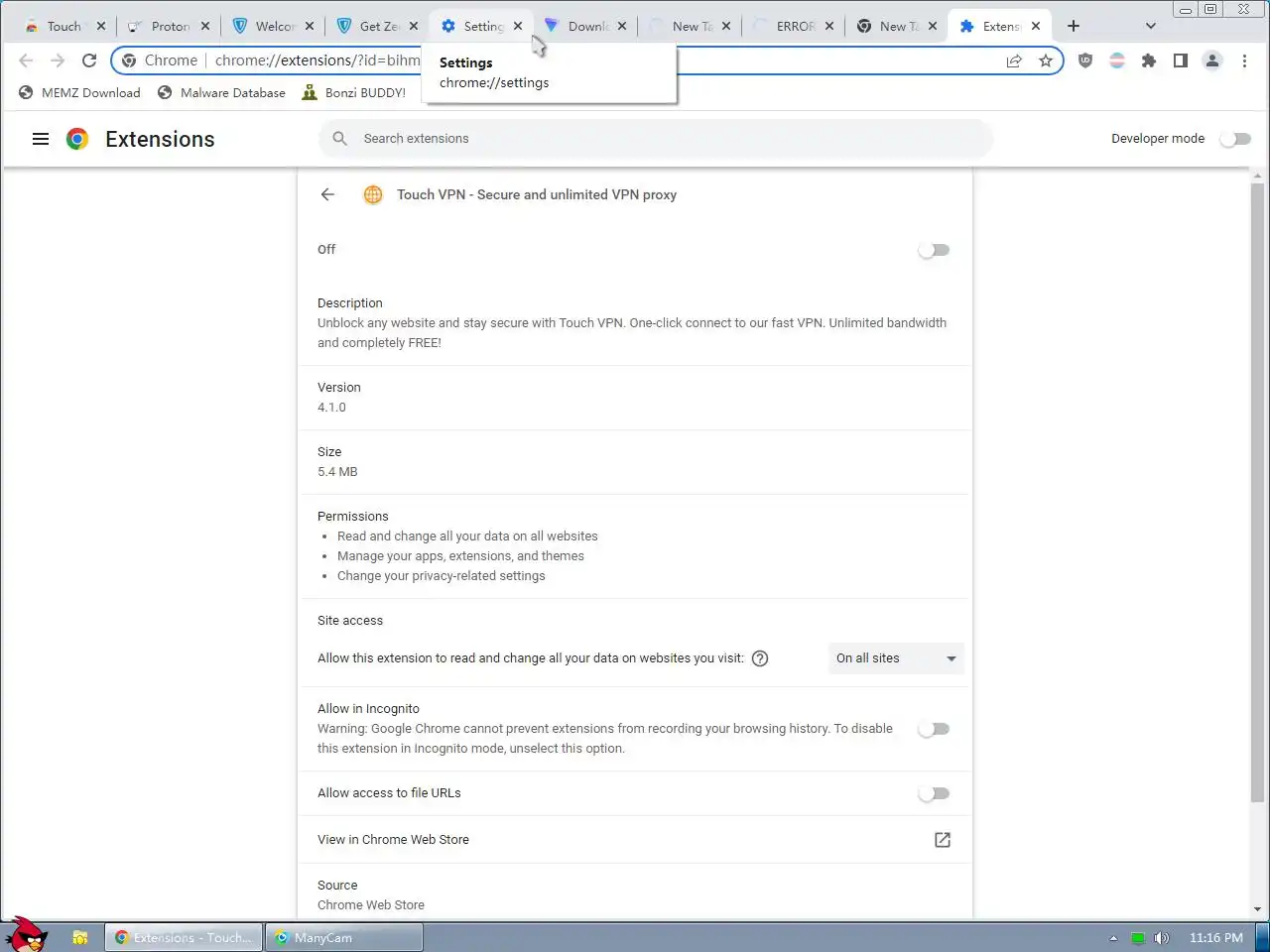Open View in Chrome Web Store external link icon
The width and height of the screenshot is (1270, 952).
click(x=943, y=840)
